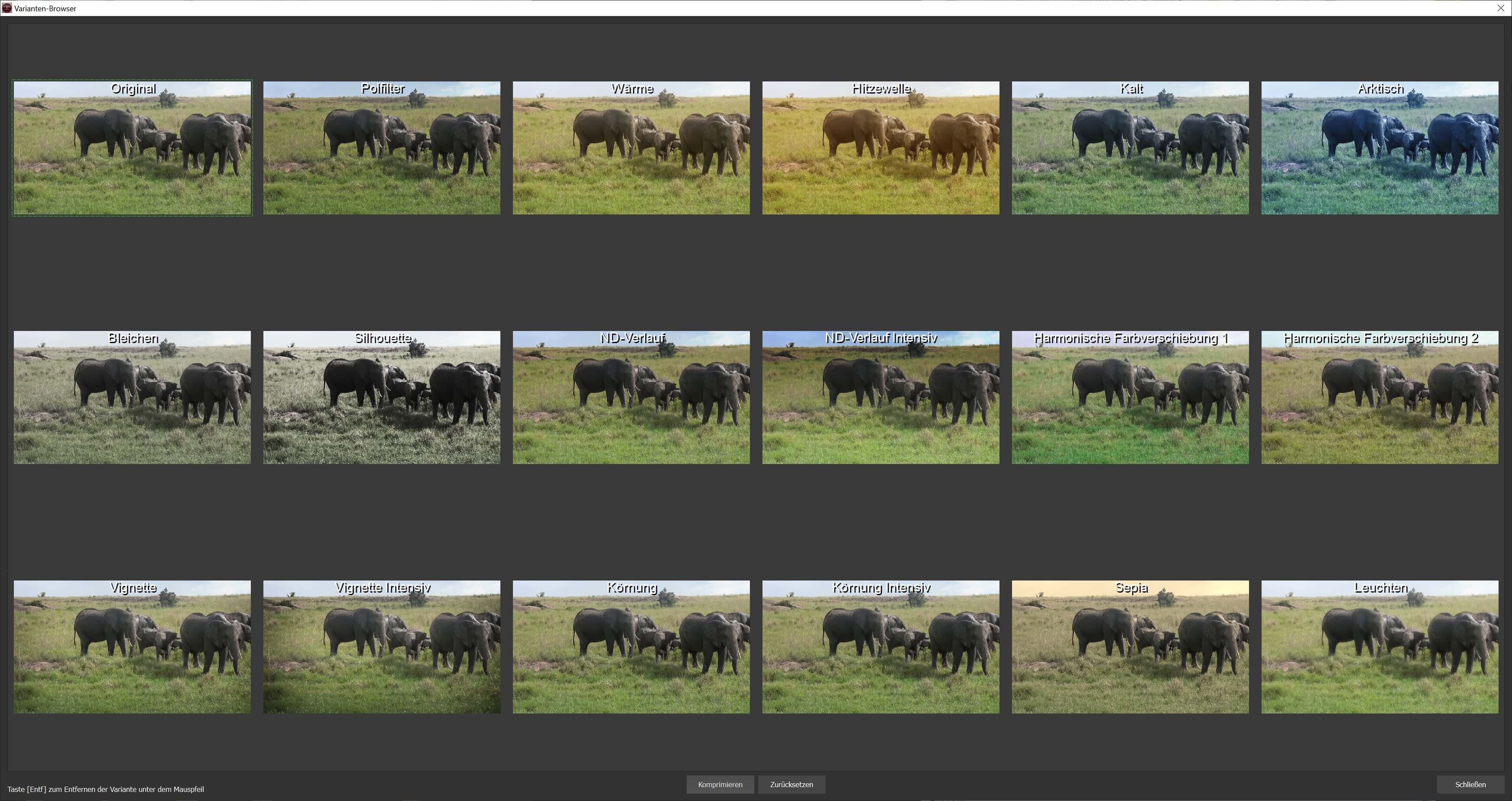Viewport: 1512px width, 801px height.
Task: Select the Sepia variant
Action: pos(1130,647)
